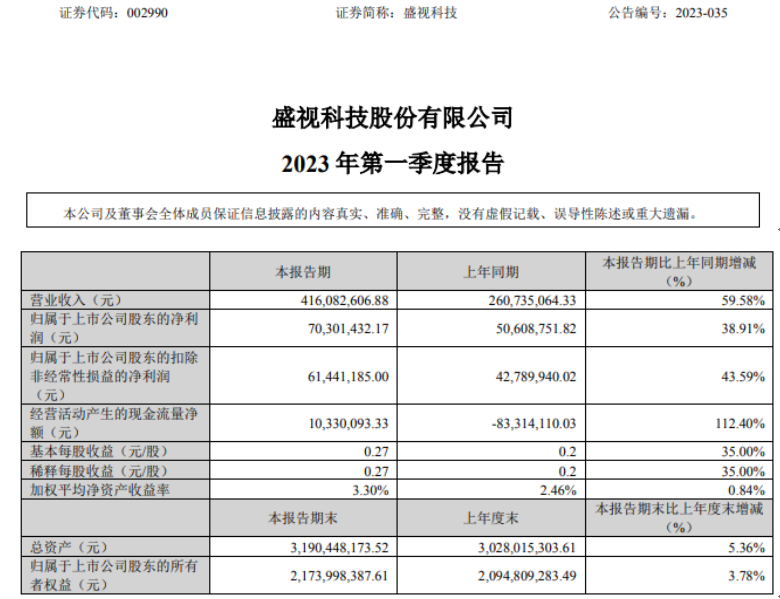The height and width of the screenshot is (599, 780).
Task: Click the 本报告期末比上年度末增减 header
Action: pyautogui.click(x=679, y=517)
